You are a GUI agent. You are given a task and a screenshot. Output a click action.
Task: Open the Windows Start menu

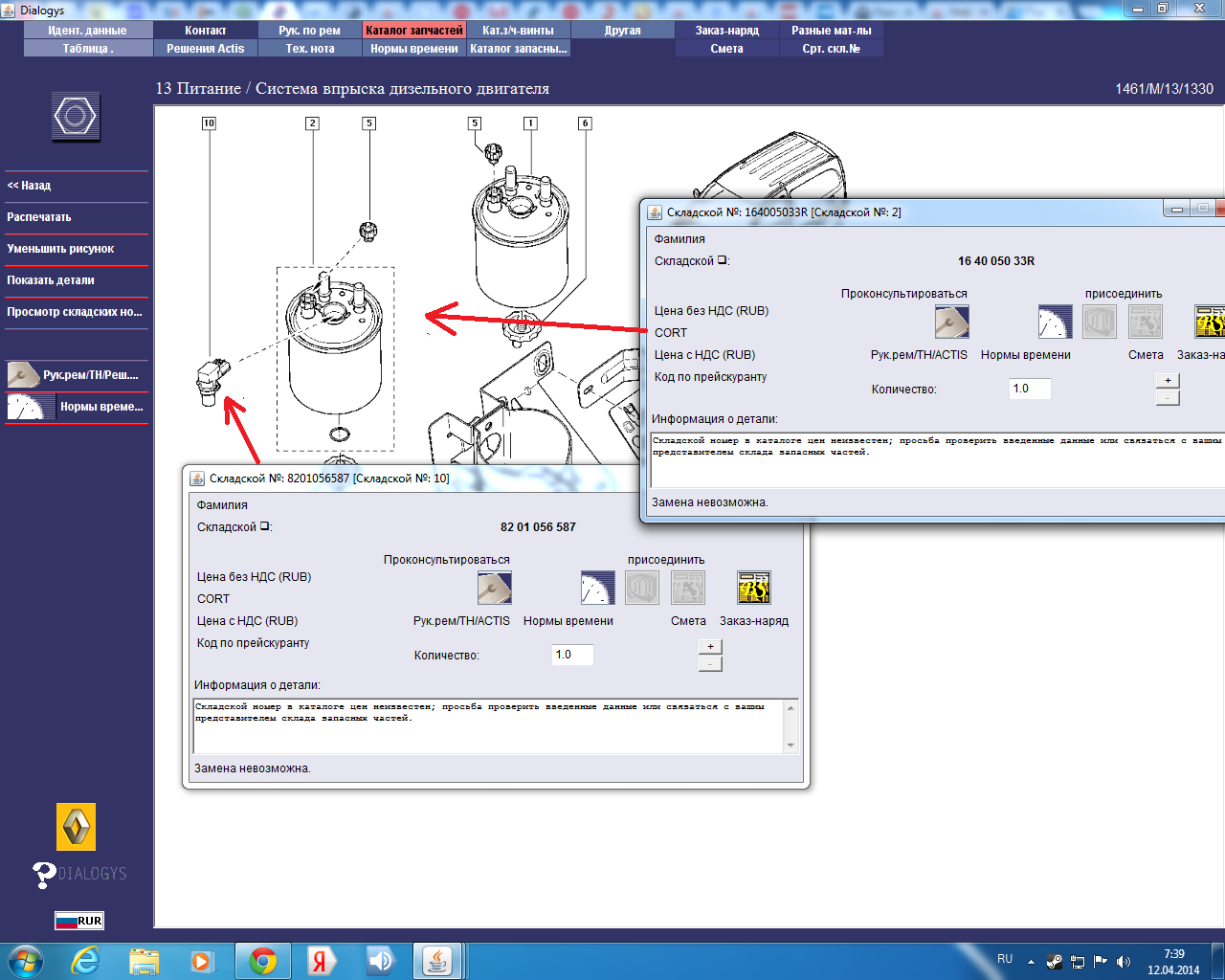[x=26, y=961]
